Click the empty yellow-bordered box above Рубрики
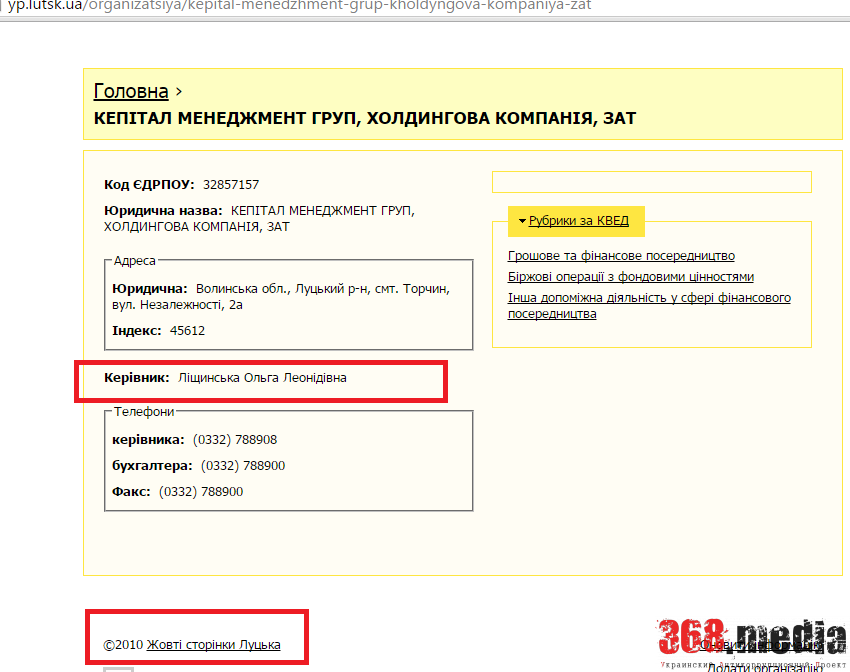This screenshot has height=672, width=850. pyautogui.click(x=651, y=182)
